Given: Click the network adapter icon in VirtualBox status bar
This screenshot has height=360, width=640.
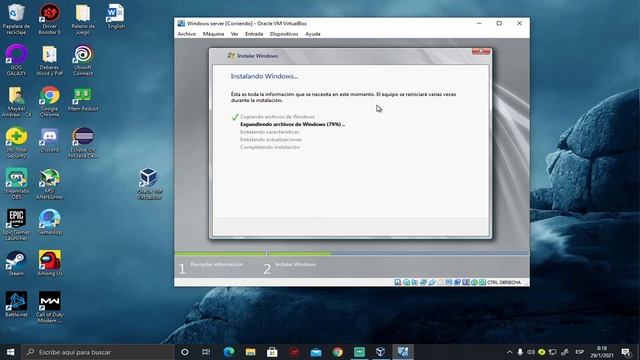Looking at the screenshot, I should 423,282.
